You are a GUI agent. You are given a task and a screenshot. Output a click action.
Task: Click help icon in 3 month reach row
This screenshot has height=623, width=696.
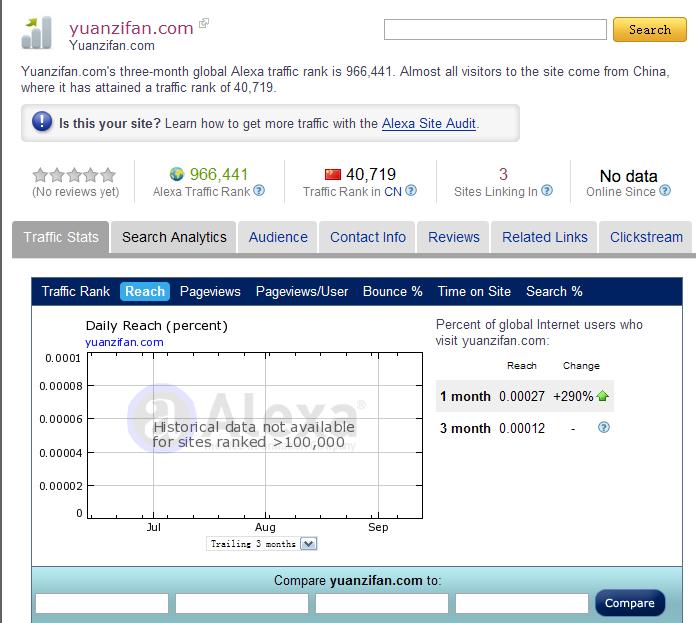click(603, 428)
